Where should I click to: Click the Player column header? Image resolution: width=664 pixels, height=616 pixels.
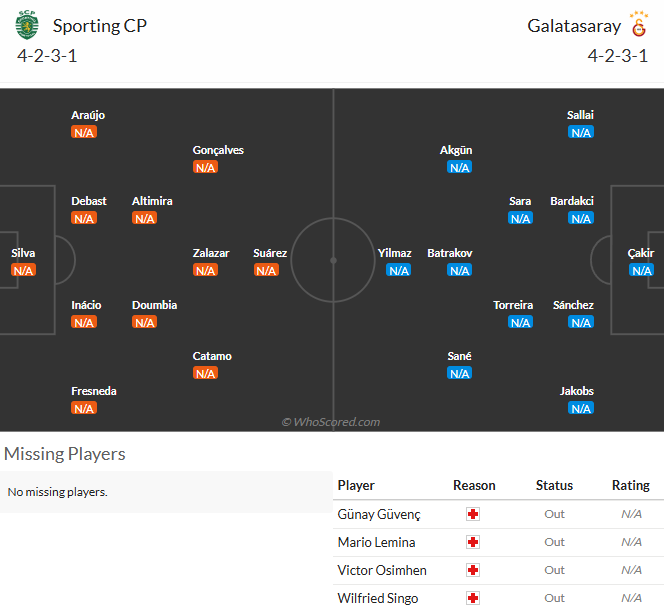click(356, 485)
